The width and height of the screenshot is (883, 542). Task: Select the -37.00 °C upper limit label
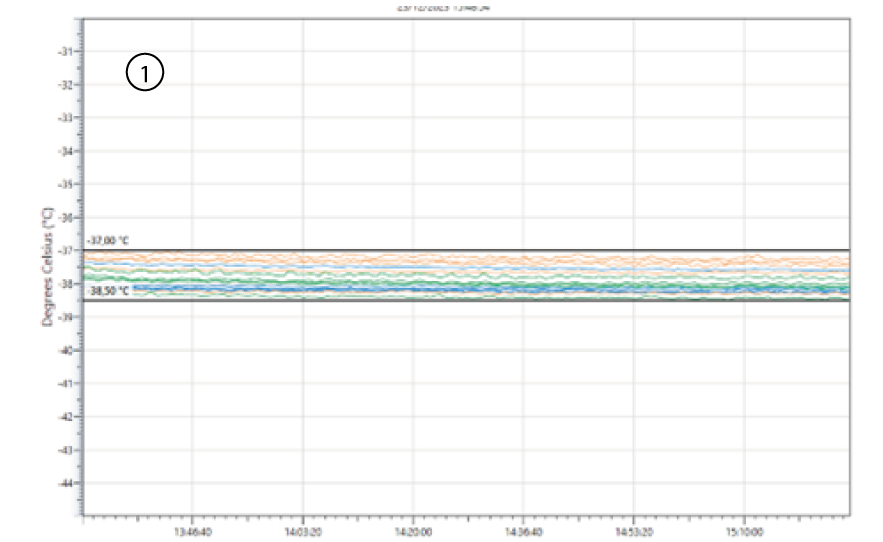(x=108, y=241)
